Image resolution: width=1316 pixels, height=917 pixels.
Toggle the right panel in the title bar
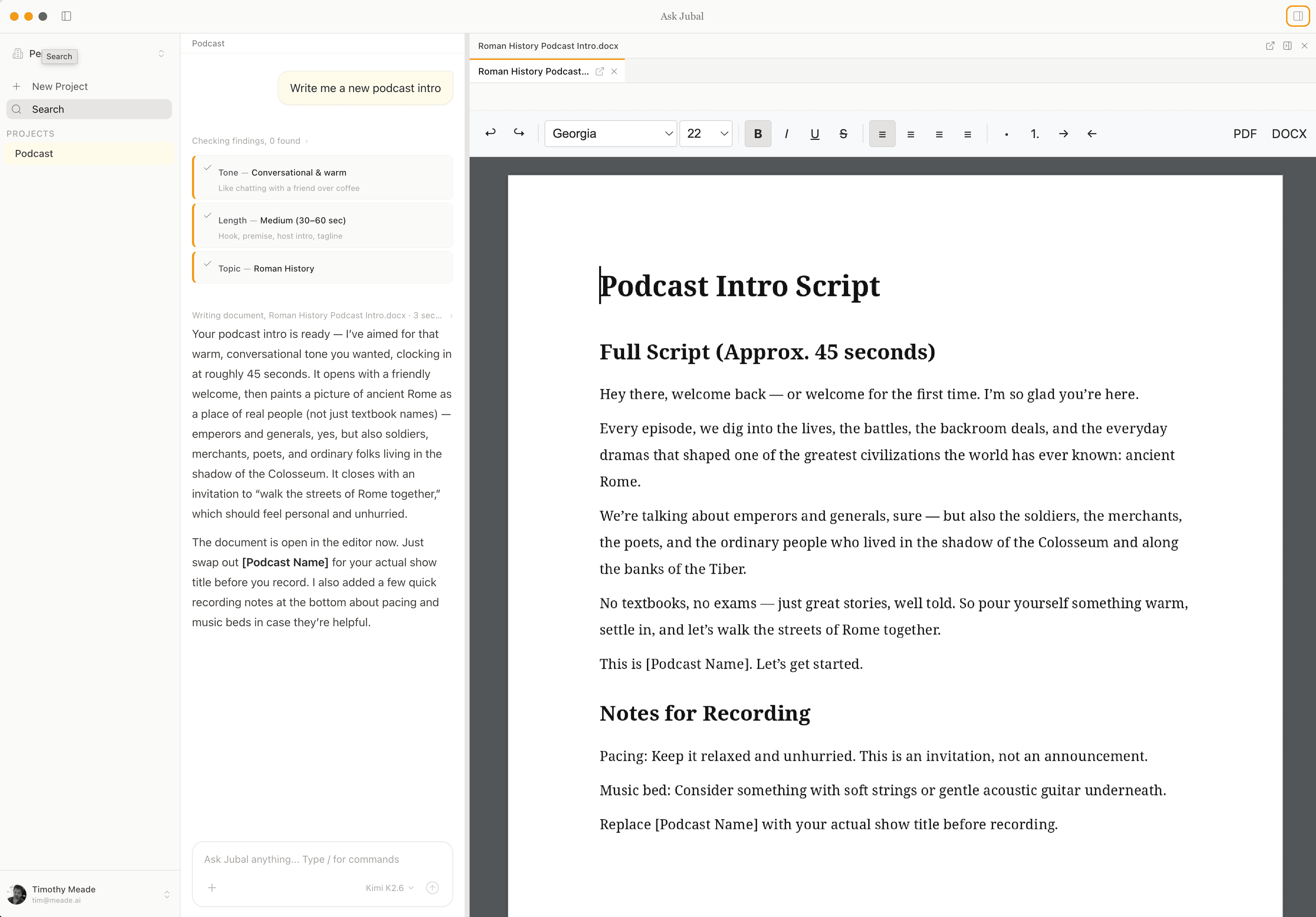1298,16
